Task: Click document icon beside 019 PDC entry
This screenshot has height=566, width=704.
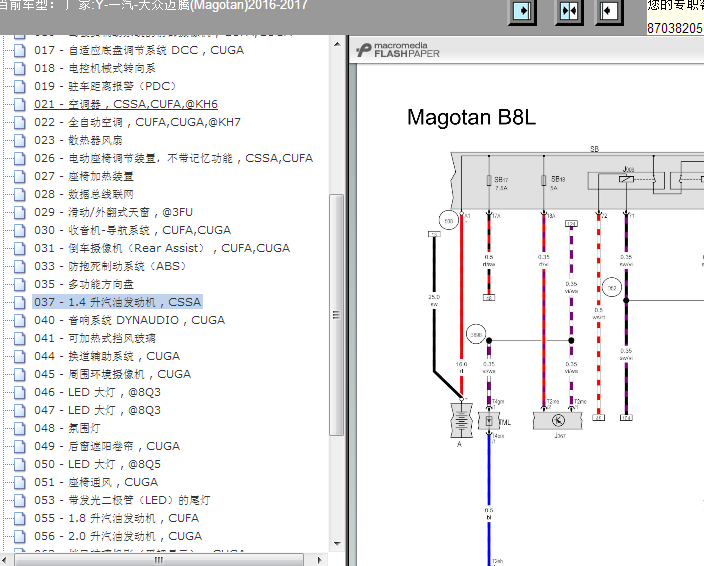Action: tap(19, 86)
